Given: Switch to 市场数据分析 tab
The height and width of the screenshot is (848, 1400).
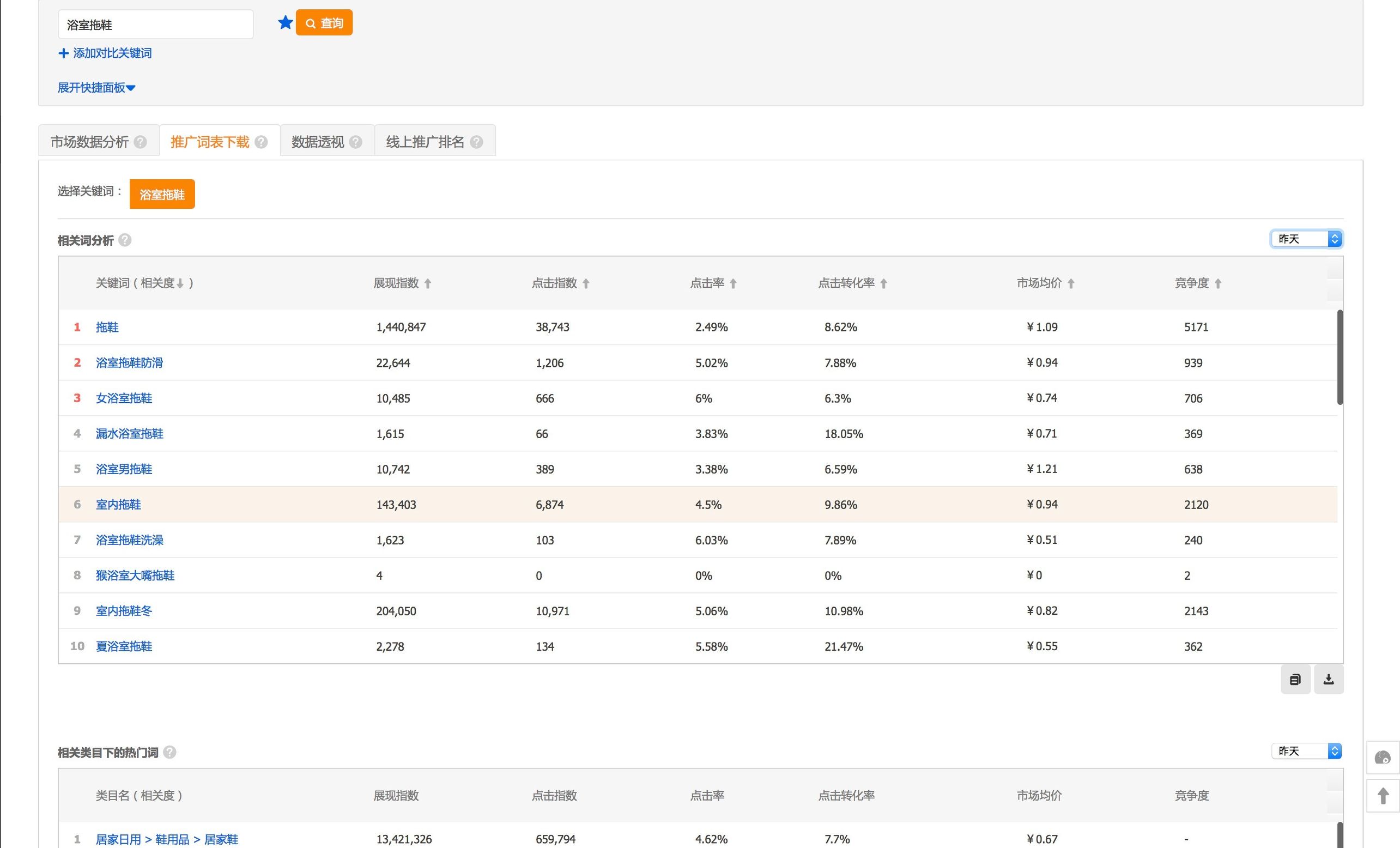Looking at the screenshot, I should point(90,142).
